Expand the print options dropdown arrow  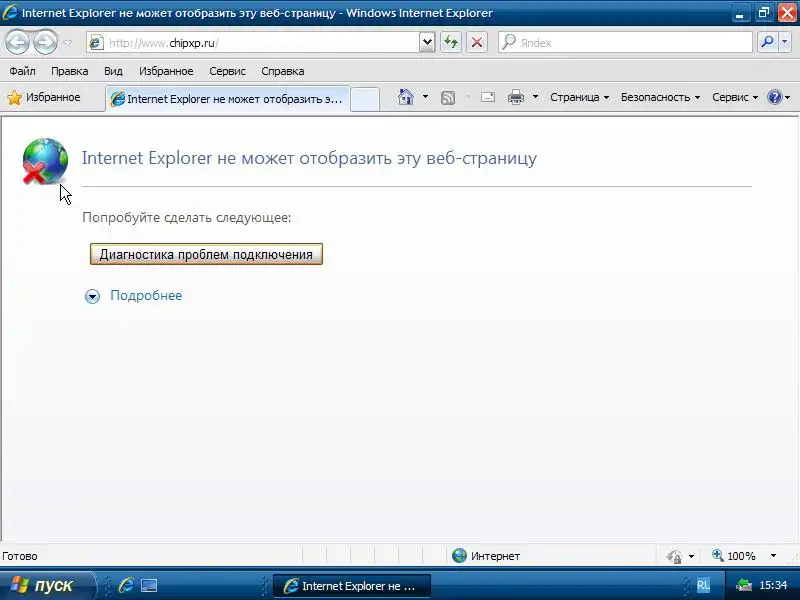coord(535,97)
